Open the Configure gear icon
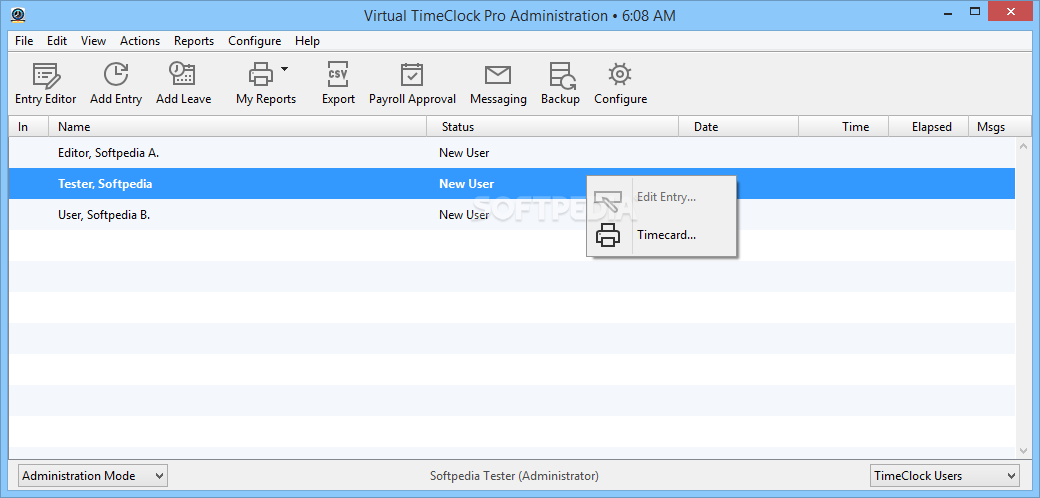The width and height of the screenshot is (1040, 498). click(620, 74)
